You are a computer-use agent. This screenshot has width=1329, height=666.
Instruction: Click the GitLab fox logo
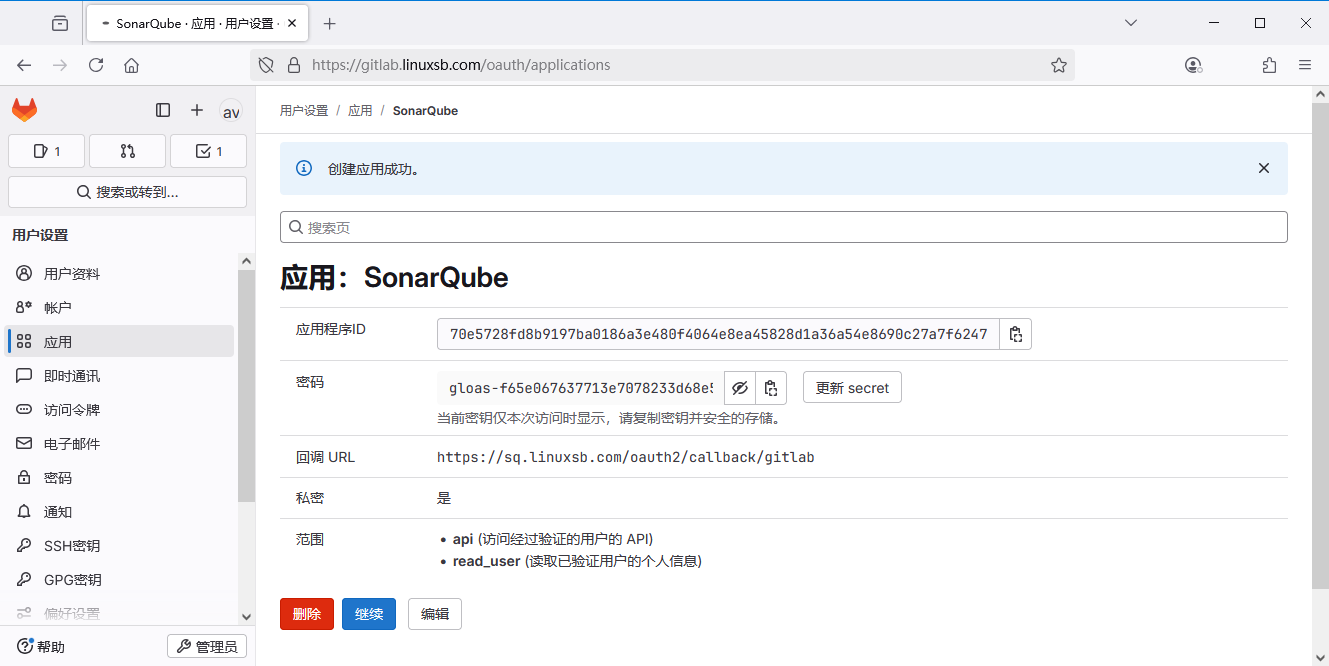(x=25, y=111)
